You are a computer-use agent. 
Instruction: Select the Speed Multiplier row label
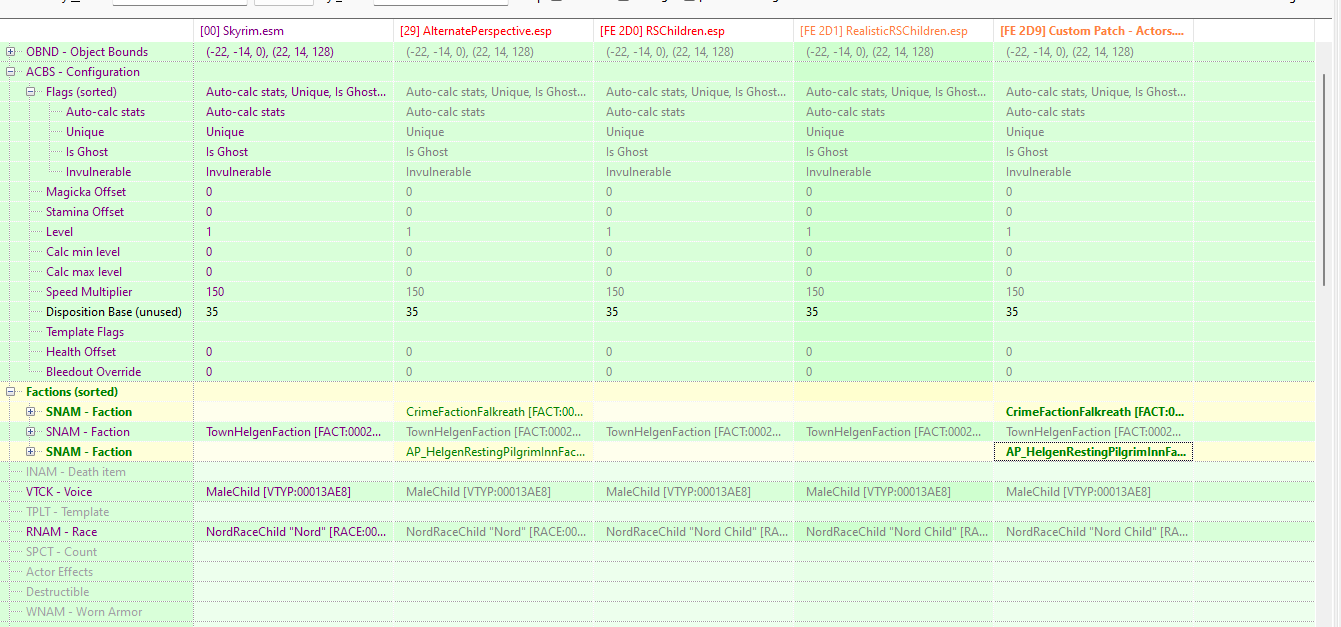(x=89, y=292)
